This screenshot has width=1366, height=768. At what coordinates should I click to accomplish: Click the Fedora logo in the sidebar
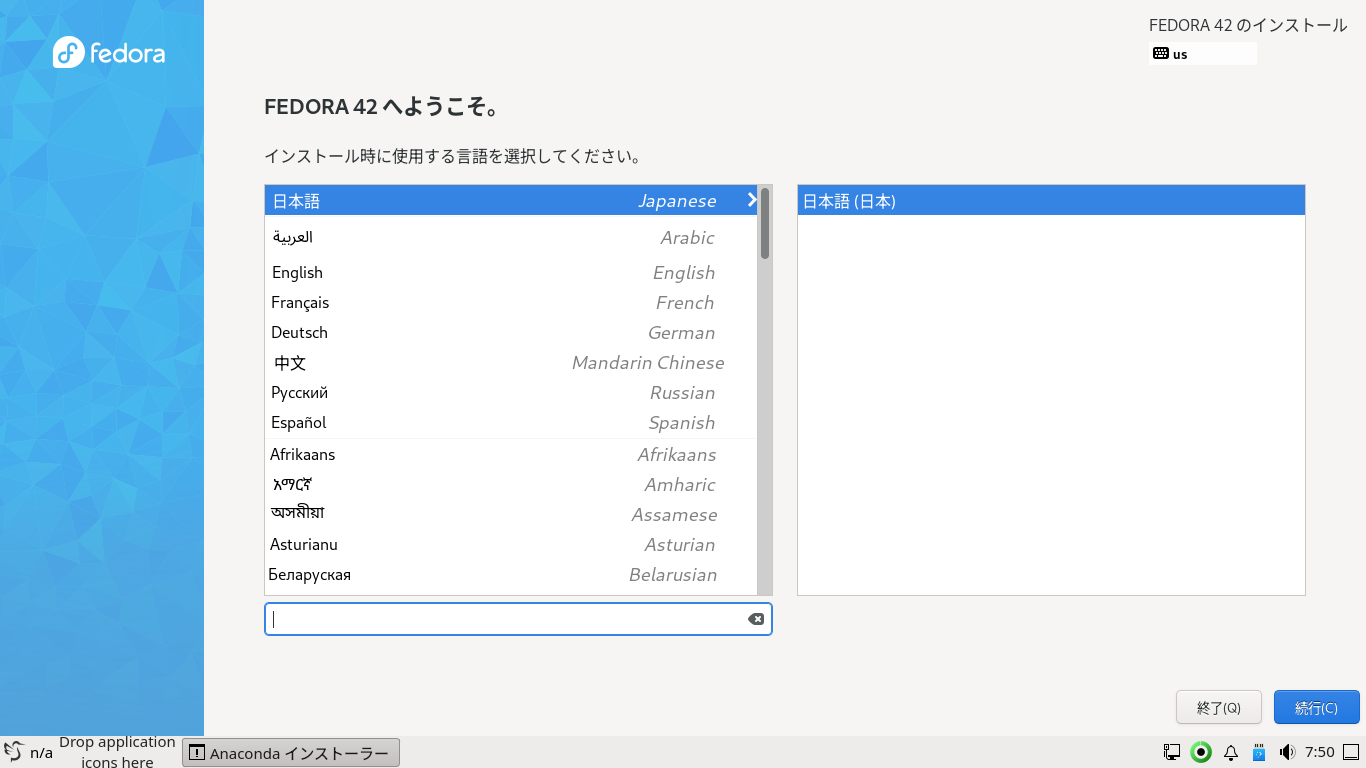point(109,52)
